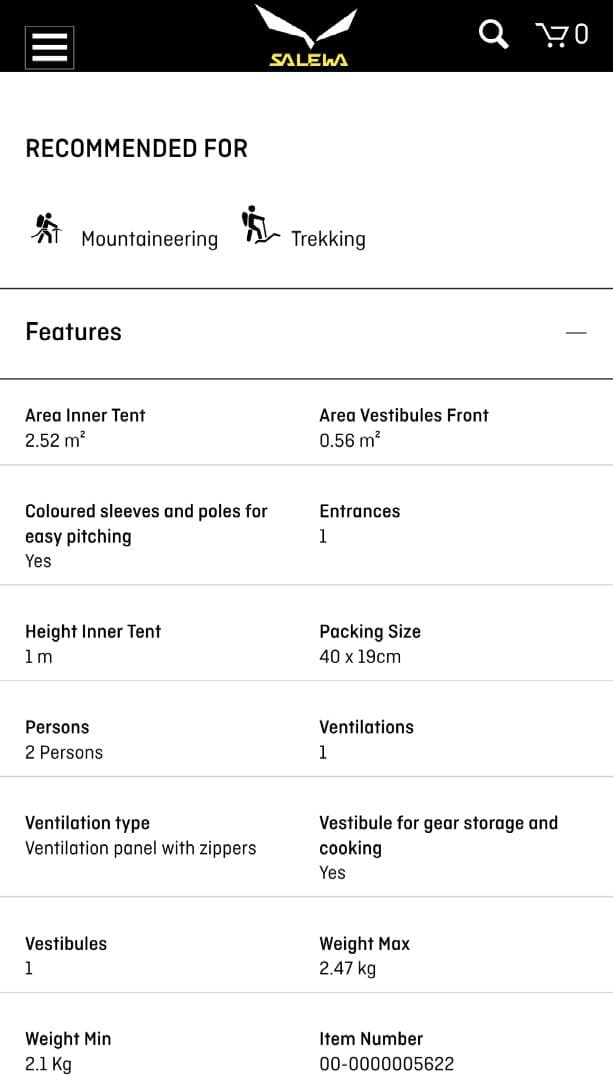
Task: Click the Persons 2 Persons entry
Action: pos(64,752)
